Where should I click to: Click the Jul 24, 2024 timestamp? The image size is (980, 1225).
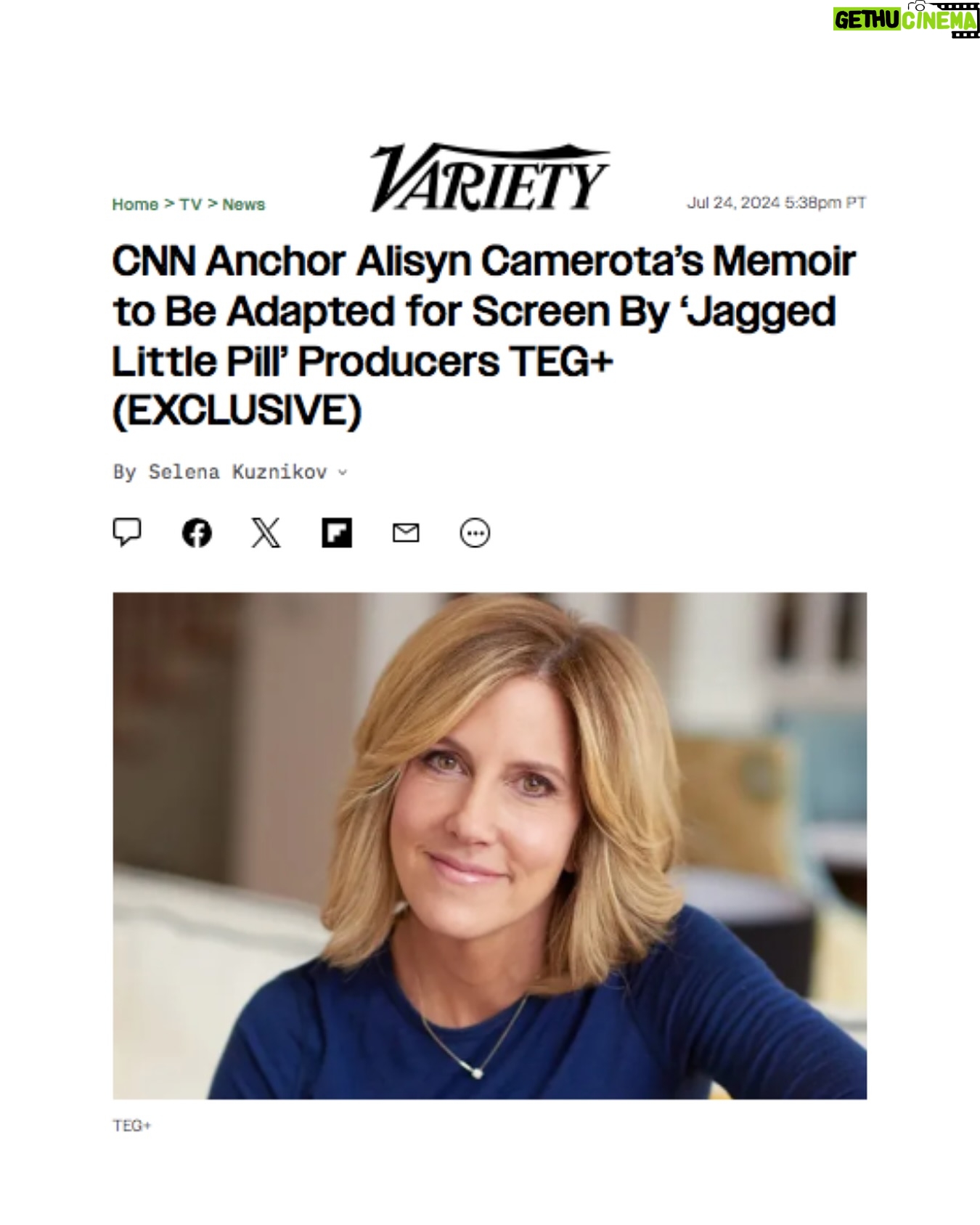click(776, 203)
